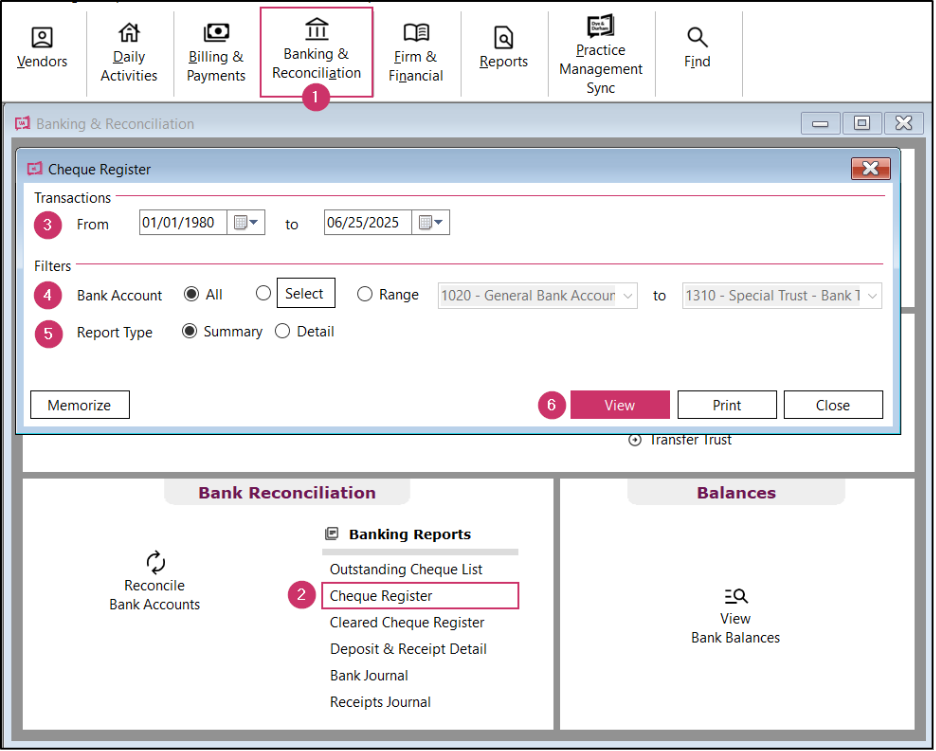The image size is (936, 751).
Task: Expand the 1020 - General Bank Account dropdown
Action: (627, 296)
